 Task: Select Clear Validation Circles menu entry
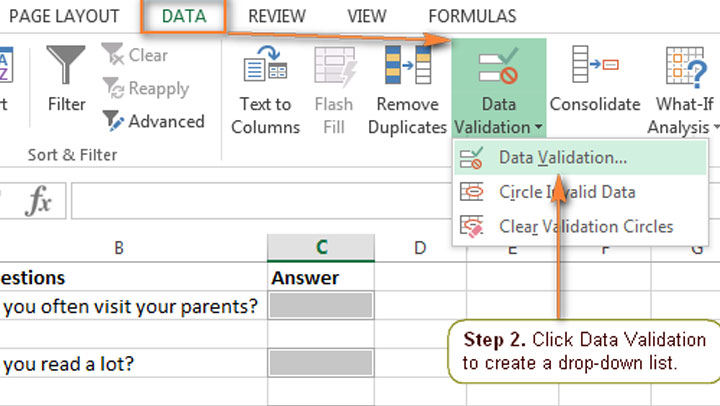coord(586,226)
